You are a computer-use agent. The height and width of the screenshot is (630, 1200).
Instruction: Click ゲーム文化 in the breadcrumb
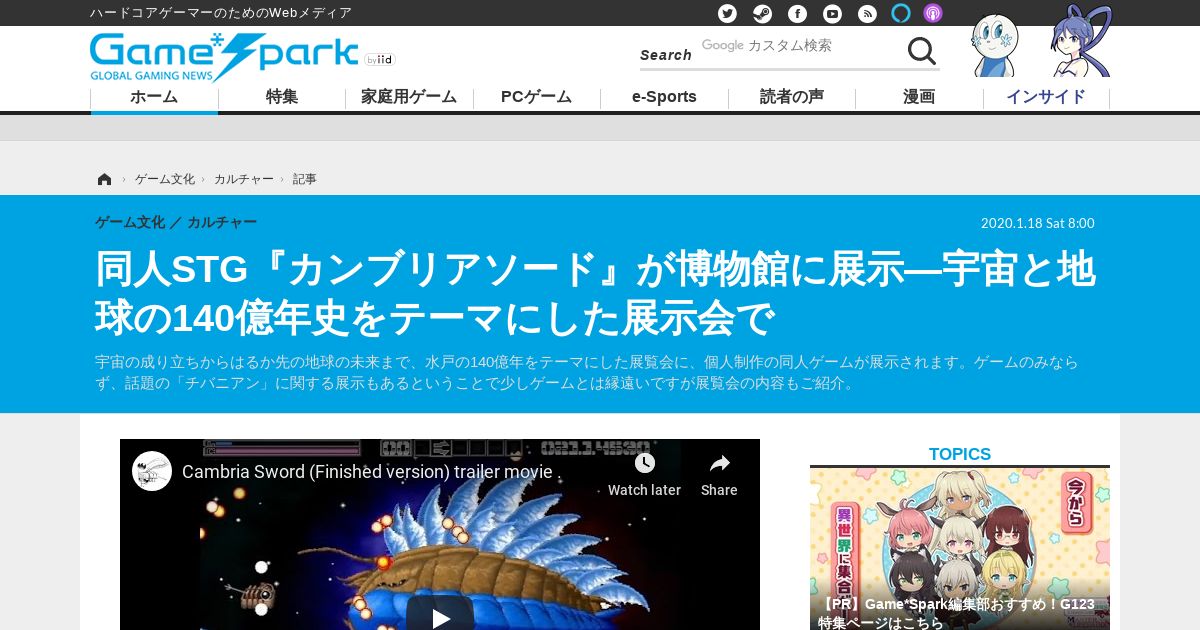tap(165, 179)
